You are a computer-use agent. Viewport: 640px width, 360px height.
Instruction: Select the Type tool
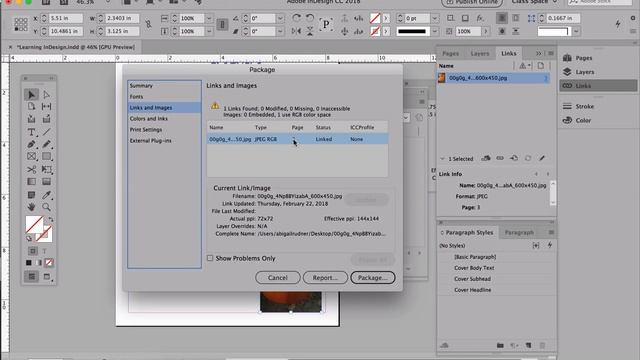pyautogui.click(x=31, y=132)
